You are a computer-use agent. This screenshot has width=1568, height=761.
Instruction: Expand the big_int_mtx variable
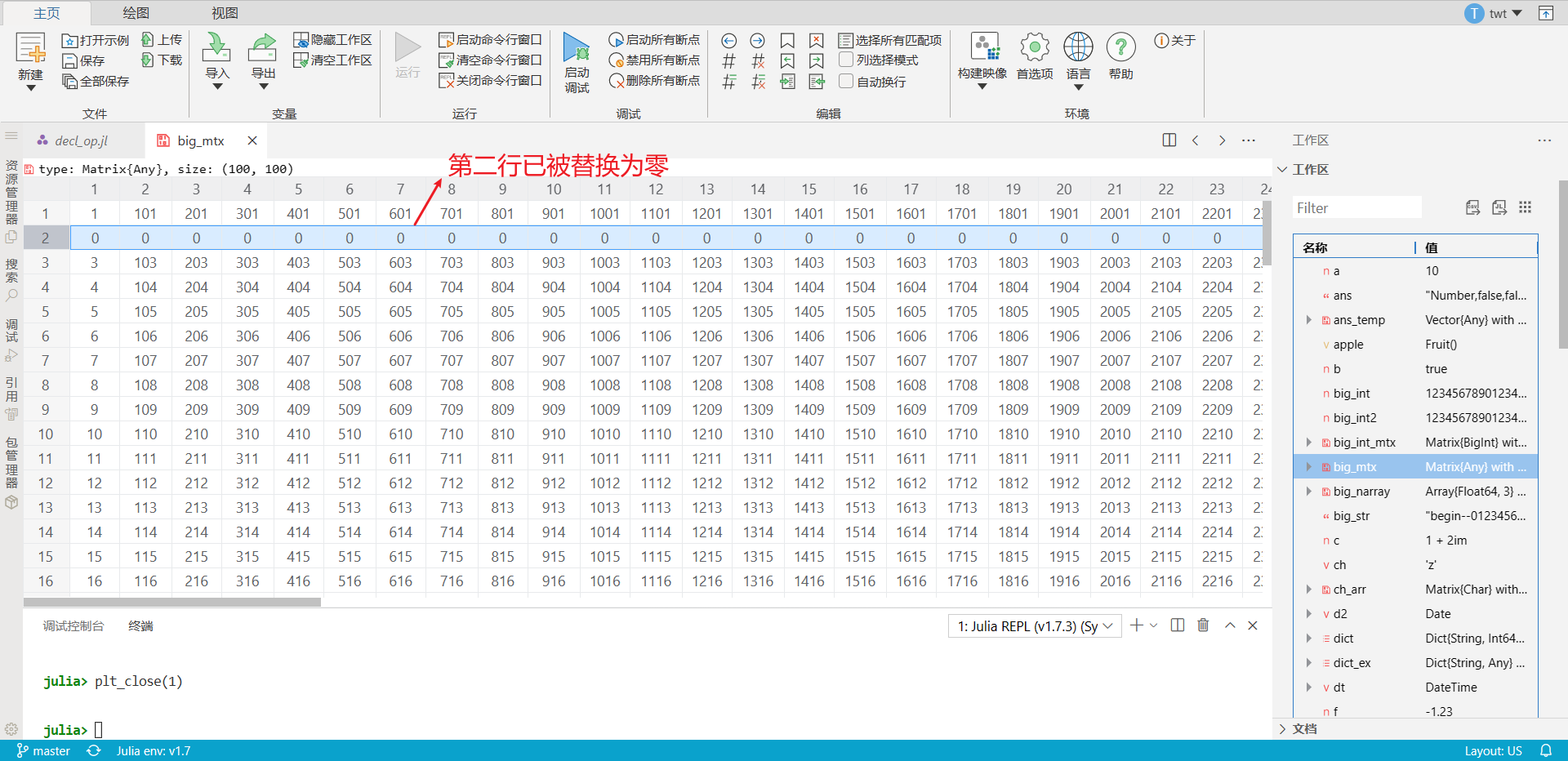point(1309,443)
